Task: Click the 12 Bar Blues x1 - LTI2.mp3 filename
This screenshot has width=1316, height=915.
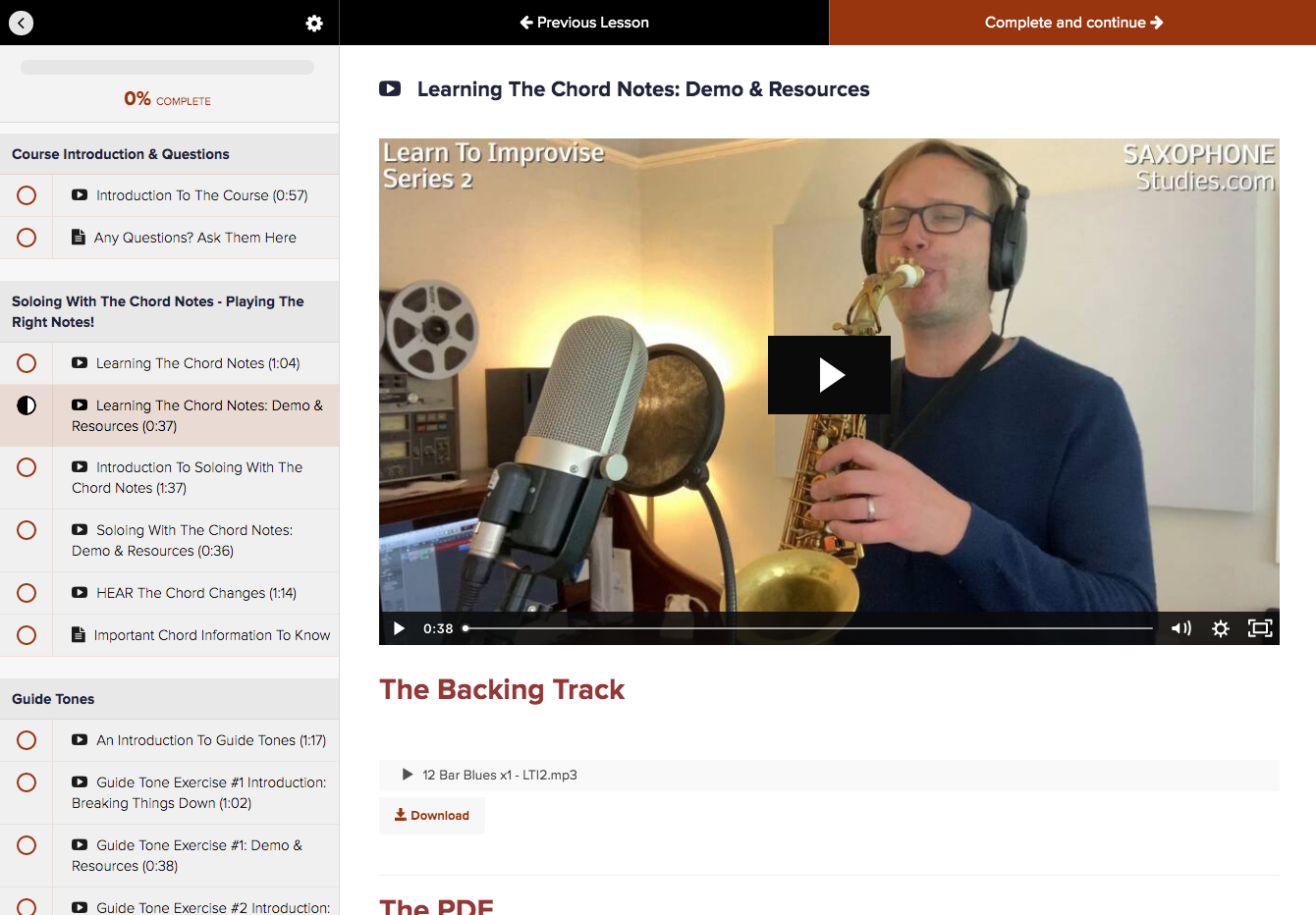Action: tap(500, 775)
